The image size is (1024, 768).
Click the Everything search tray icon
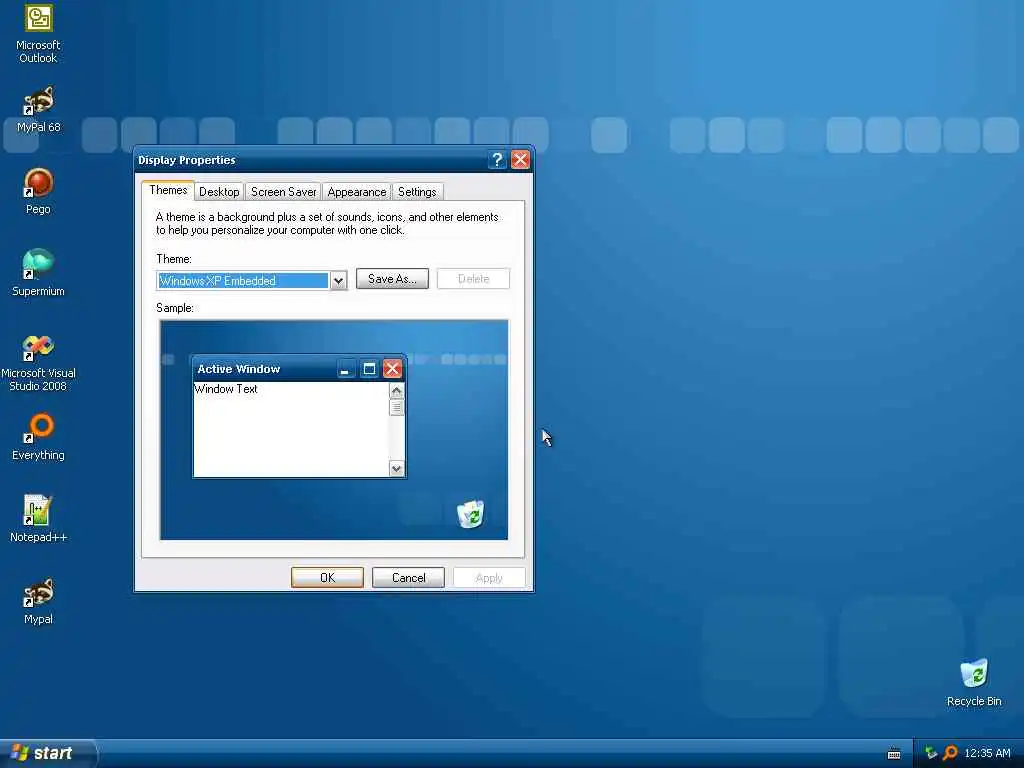tap(950, 753)
